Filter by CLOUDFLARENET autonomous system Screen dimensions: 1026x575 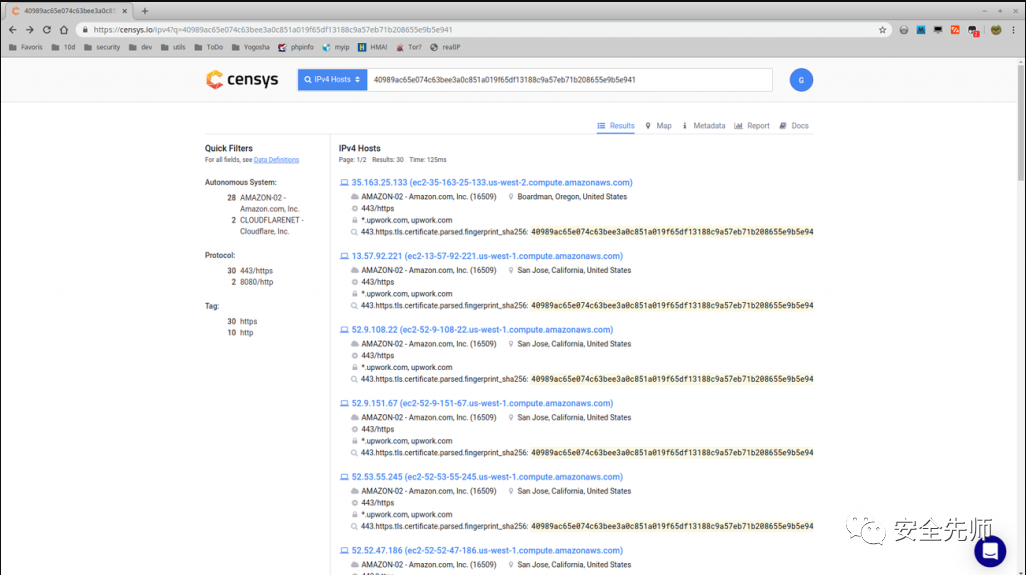[271, 226]
